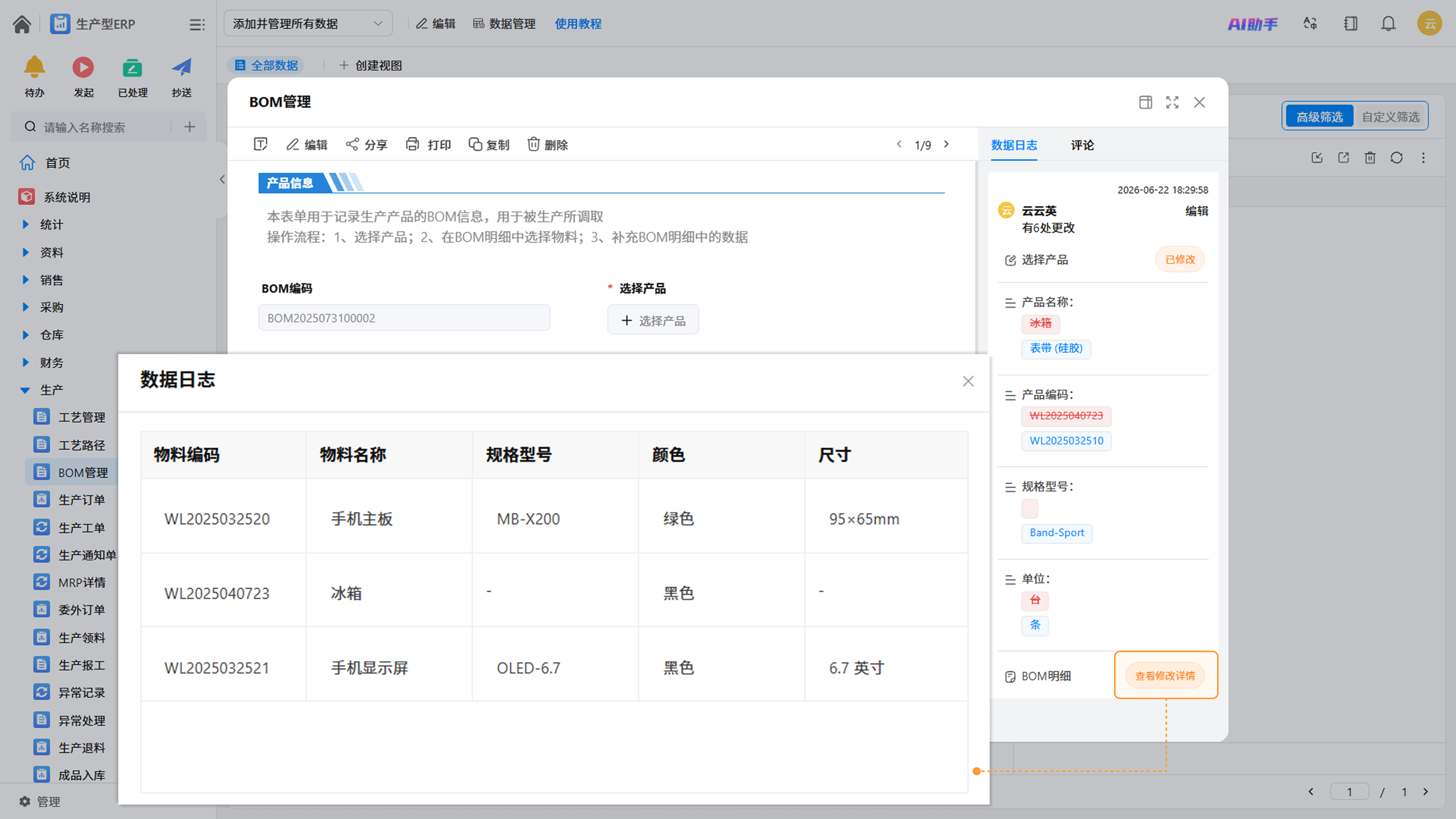Go to next record arrow
The height and width of the screenshot is (819, 1456).
click(x=947, y=145)
